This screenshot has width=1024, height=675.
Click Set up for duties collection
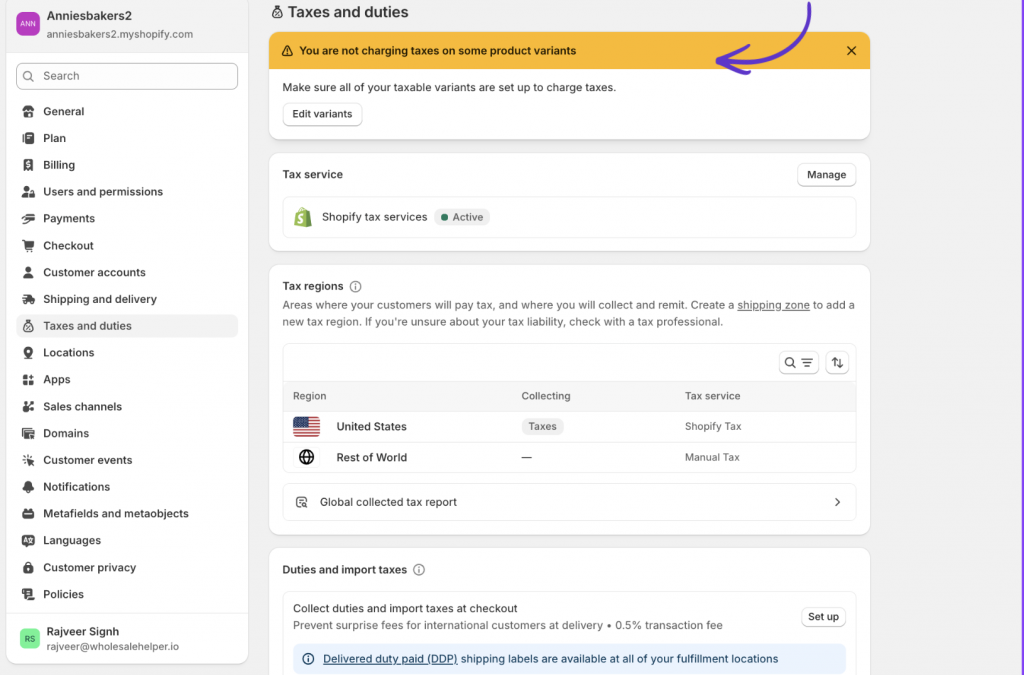[x=823, y=617]
